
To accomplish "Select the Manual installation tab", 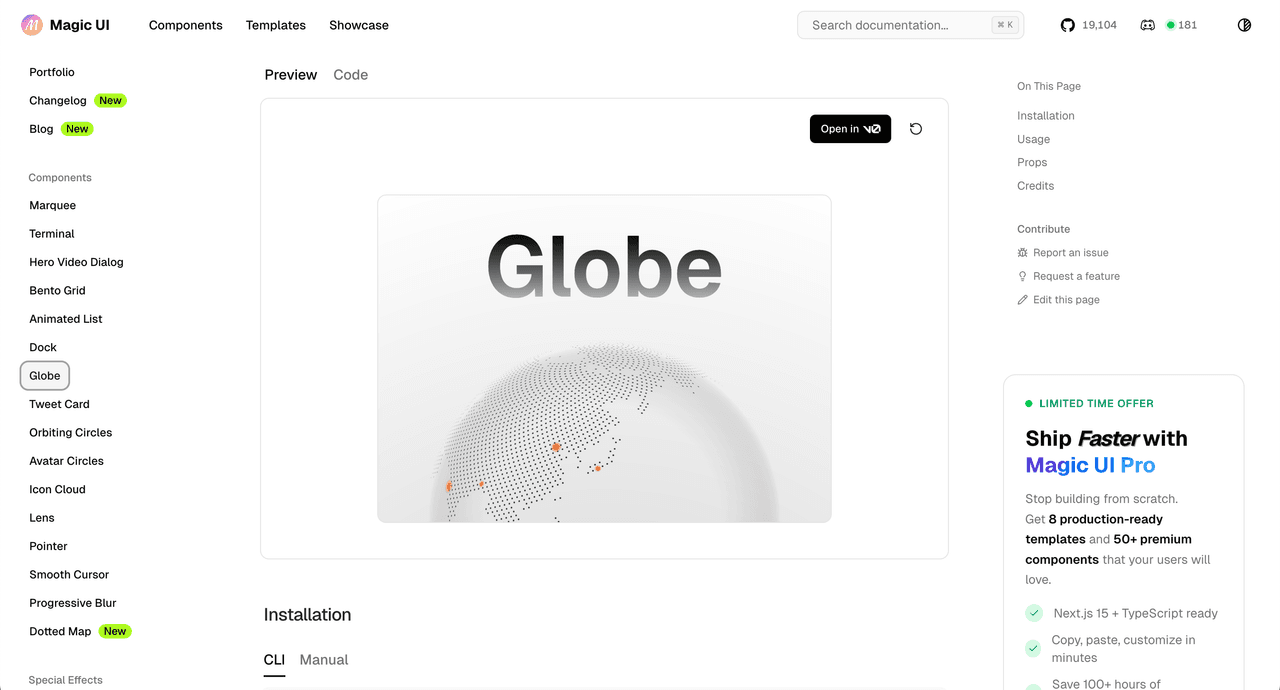I will [x=324, y=660].
